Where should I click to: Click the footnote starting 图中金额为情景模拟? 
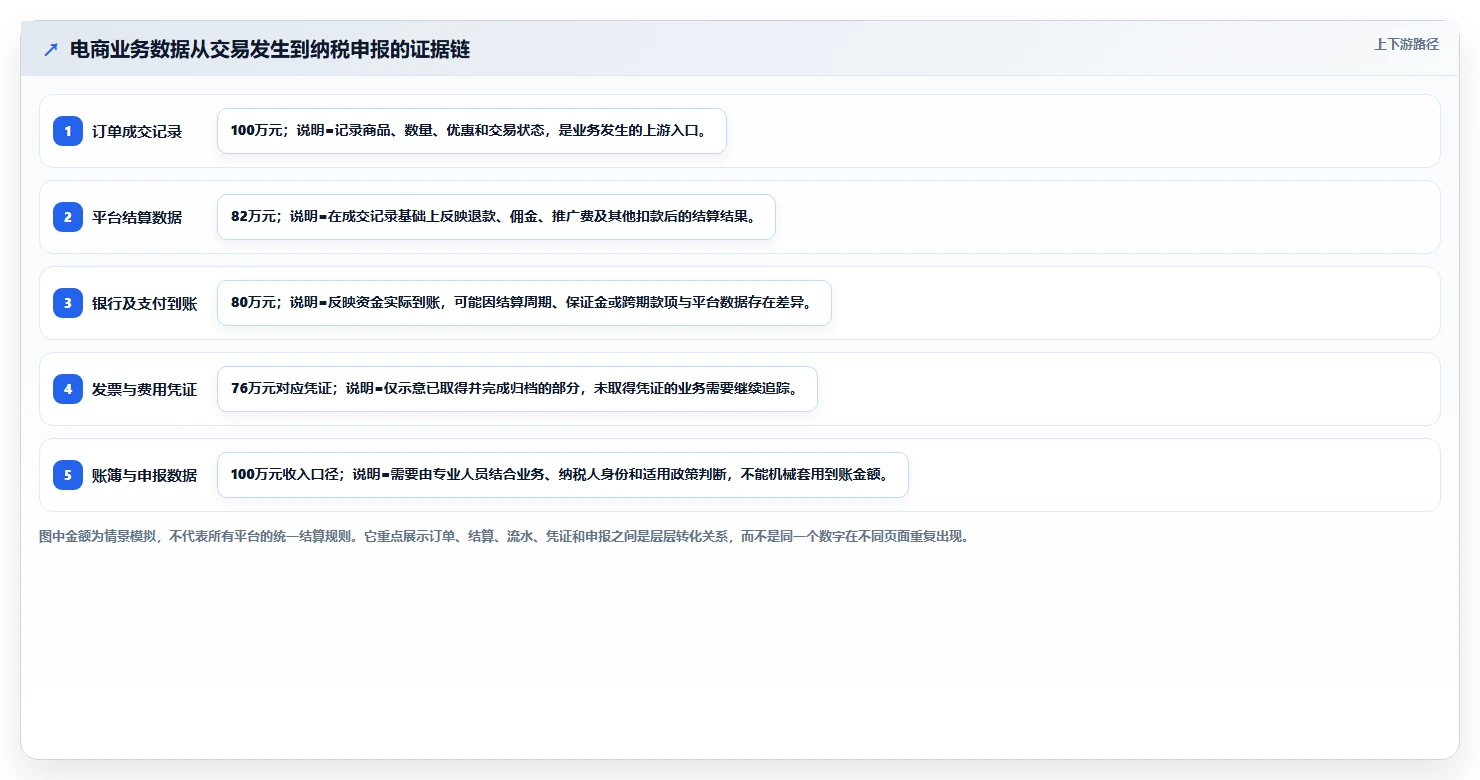point(504,536)
